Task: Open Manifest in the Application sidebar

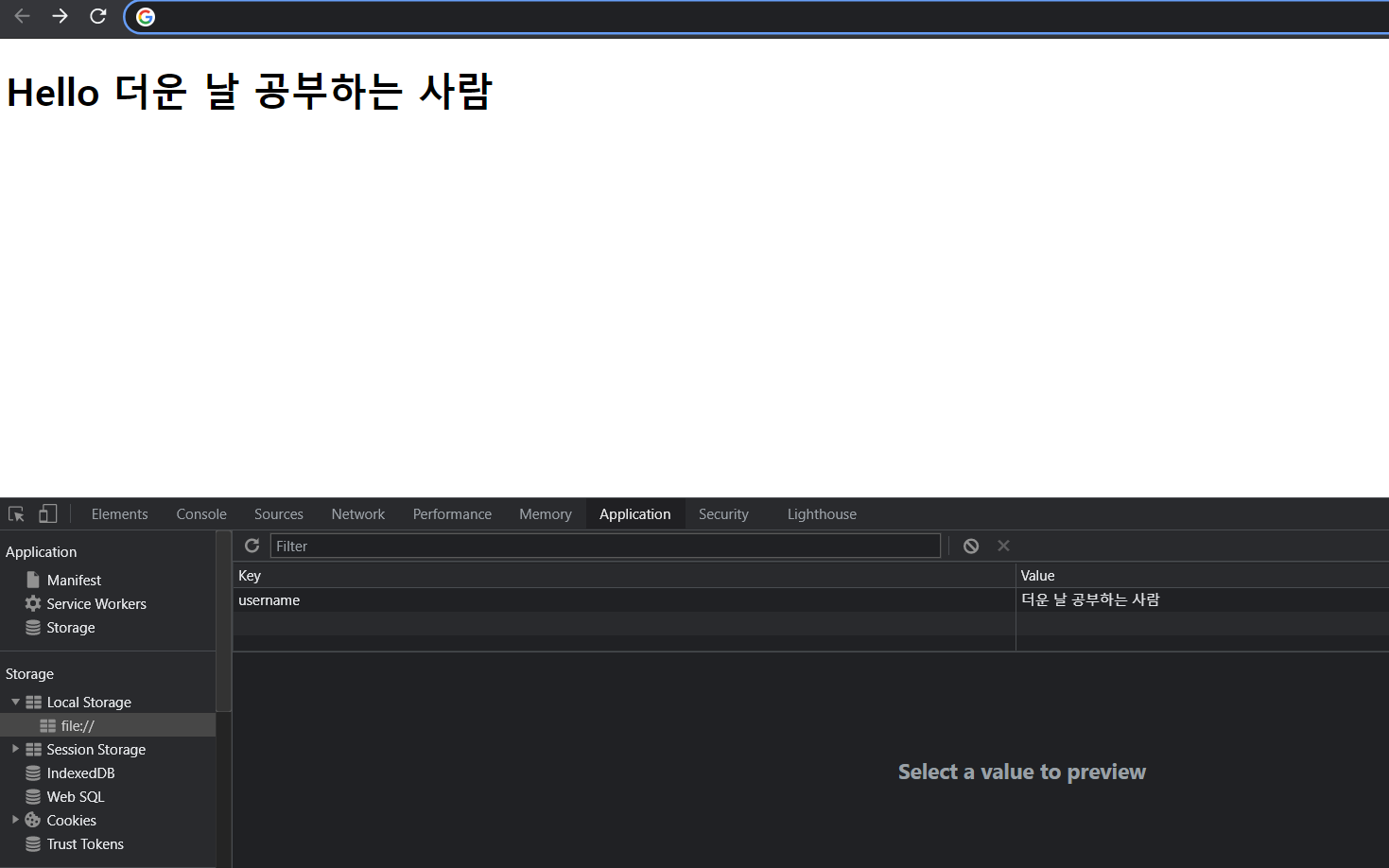Action: pos(74,581)
